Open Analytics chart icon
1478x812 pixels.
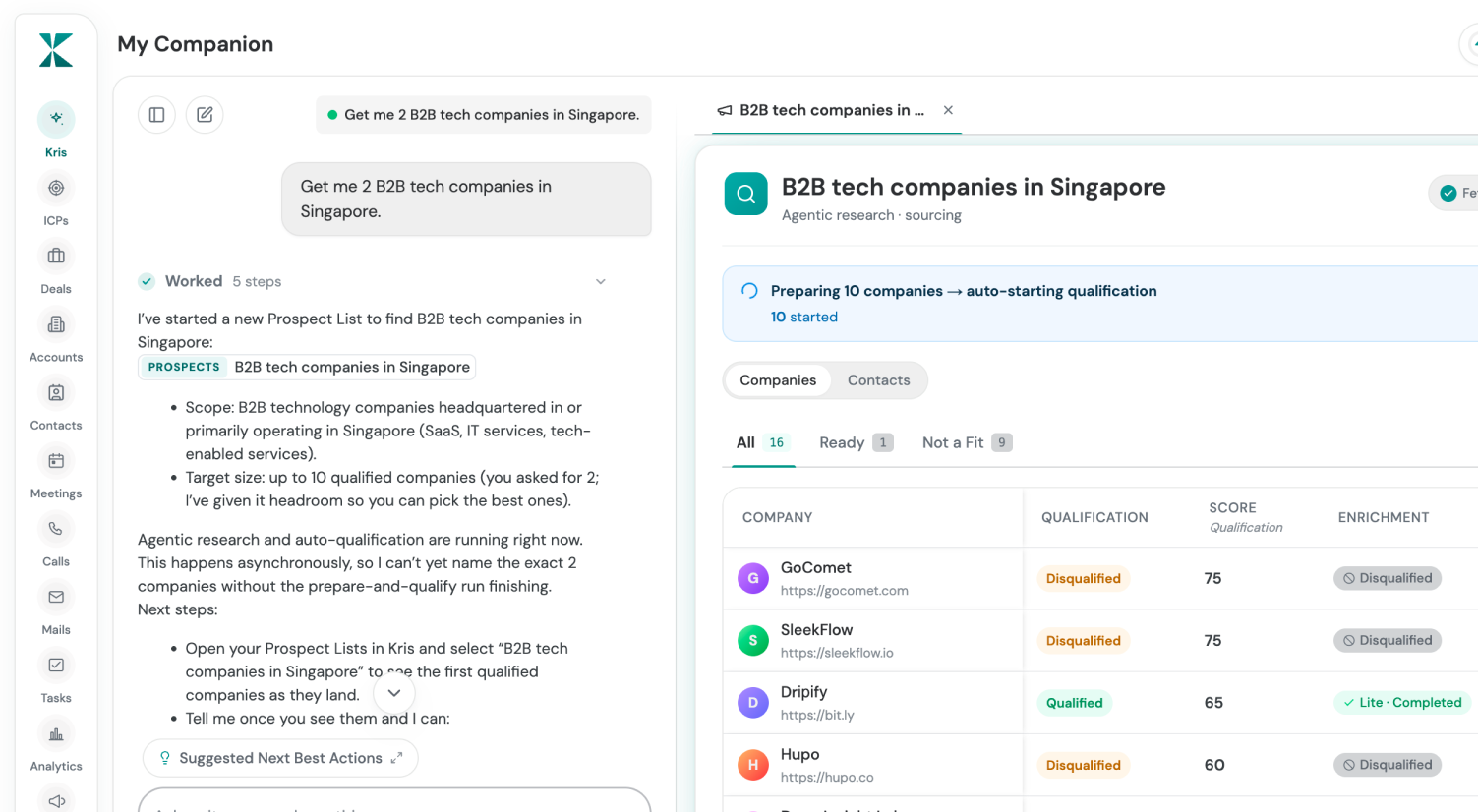56,733
